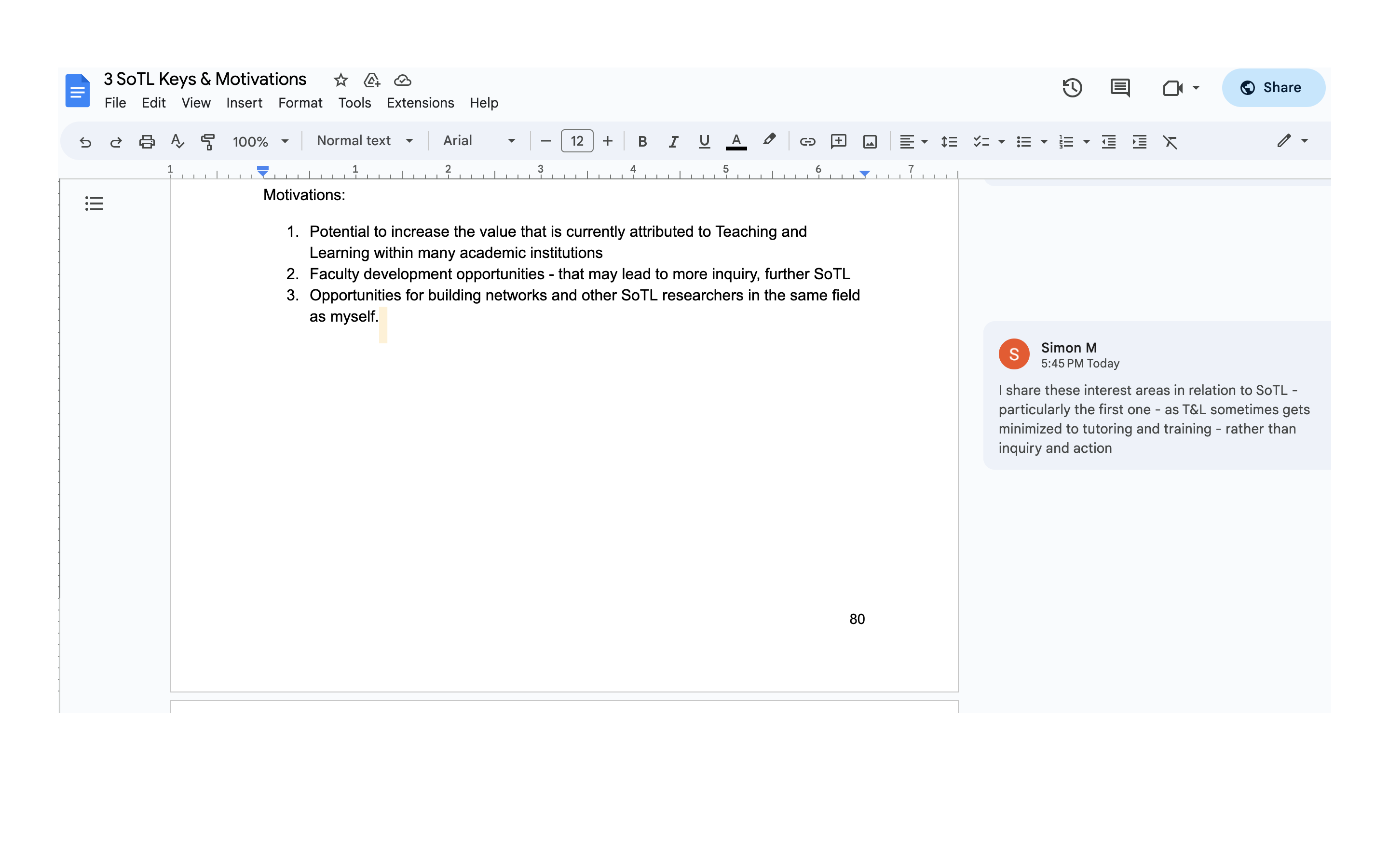Screen dimensions: 1389x868
Task: Start a Meet call with camera icon
Action: pos(1172,88)
